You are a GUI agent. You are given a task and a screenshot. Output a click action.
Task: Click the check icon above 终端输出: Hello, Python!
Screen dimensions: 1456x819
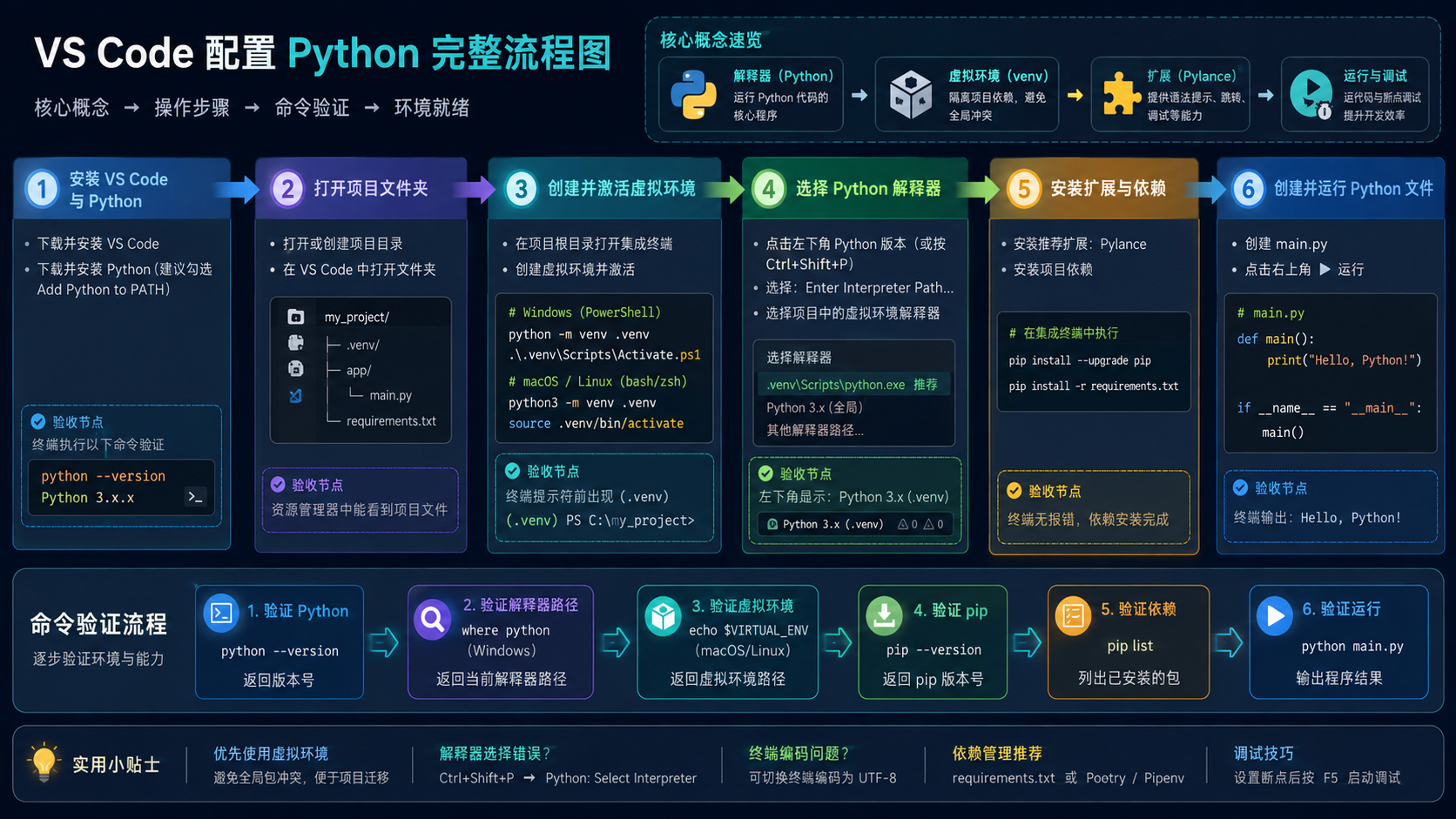pos(1241,488)
